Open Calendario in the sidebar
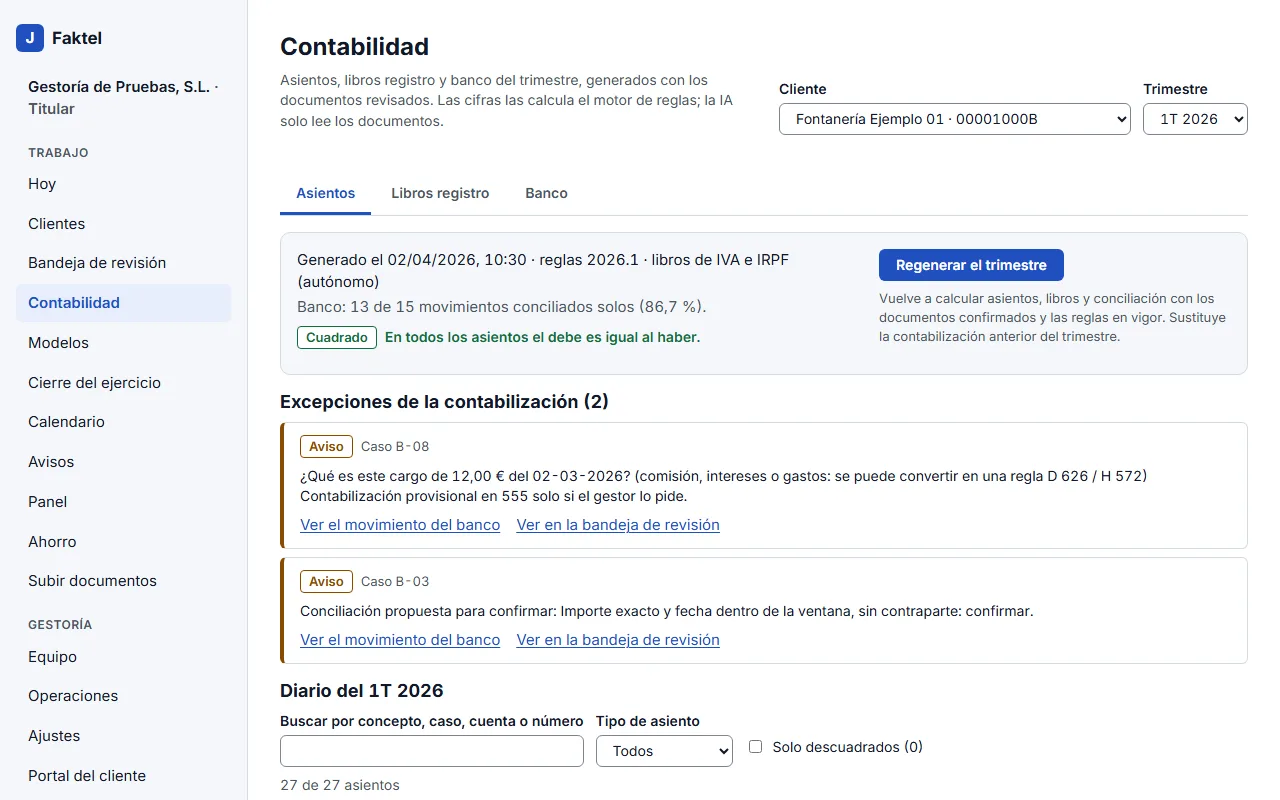Viewport: 1280px width, 800px height. 123,422
